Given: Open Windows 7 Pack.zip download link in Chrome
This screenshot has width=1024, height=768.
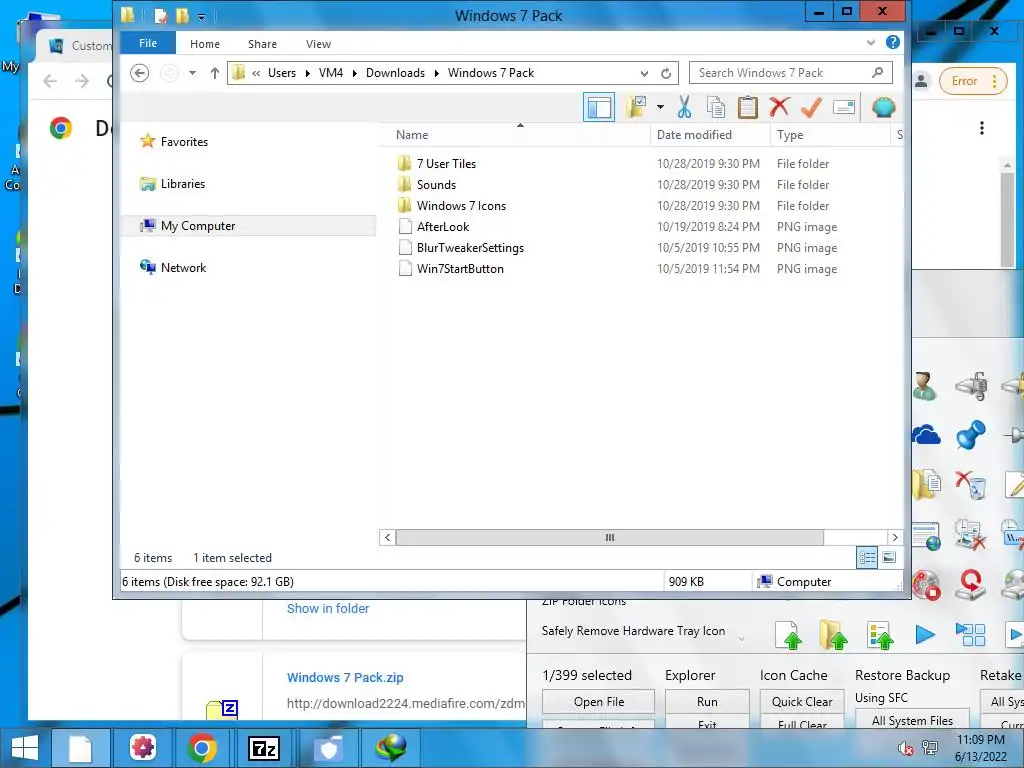Looking at the screenshot, I should pos(345,677).
